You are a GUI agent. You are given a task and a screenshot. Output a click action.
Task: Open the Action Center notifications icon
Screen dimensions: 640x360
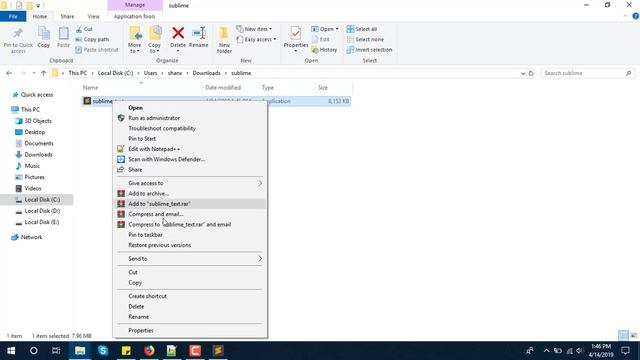pyautogui.click(x=625, y=351)
